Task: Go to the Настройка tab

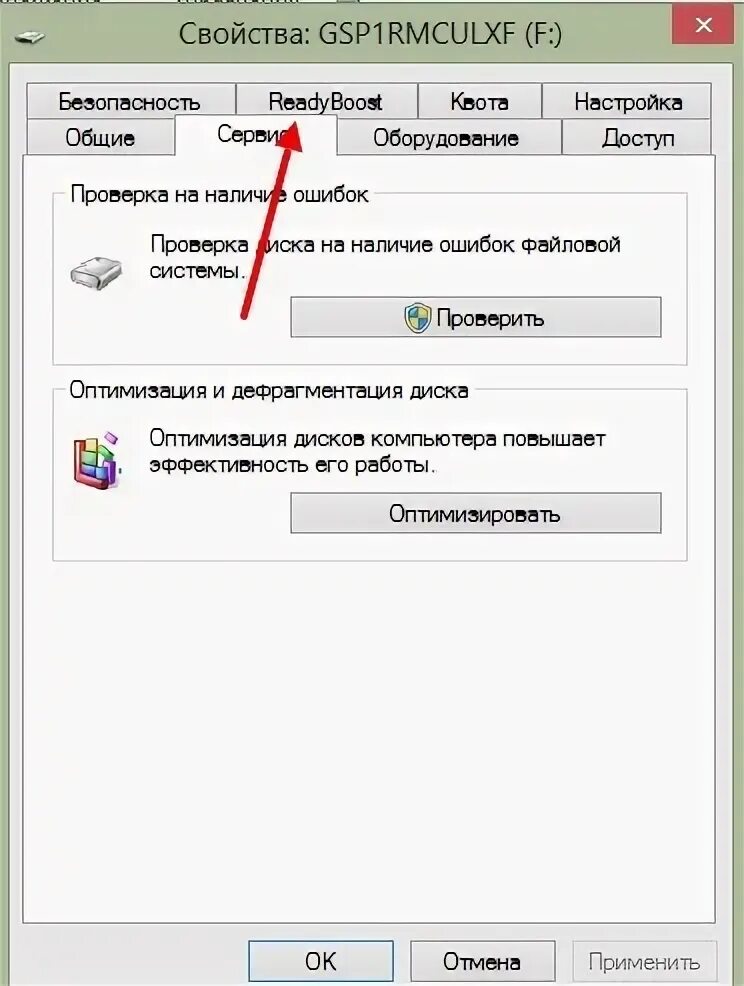Action: pos(627,101)
